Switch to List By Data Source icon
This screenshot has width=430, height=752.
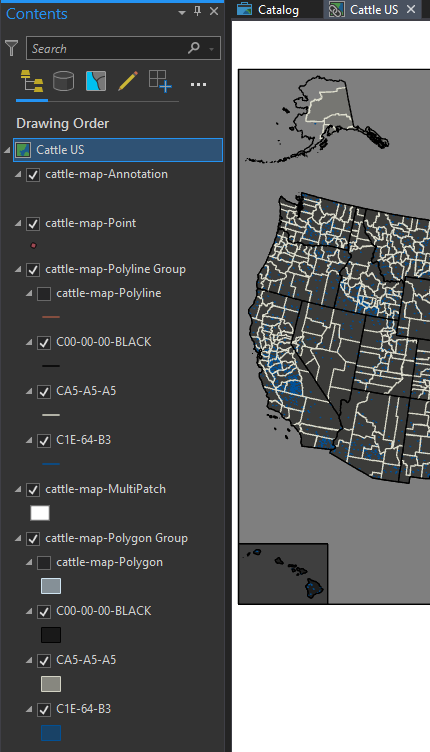click(x=63, y=81)
